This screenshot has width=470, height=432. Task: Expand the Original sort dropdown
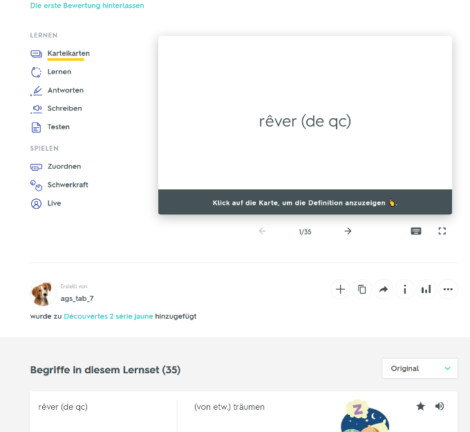[420, 368]
